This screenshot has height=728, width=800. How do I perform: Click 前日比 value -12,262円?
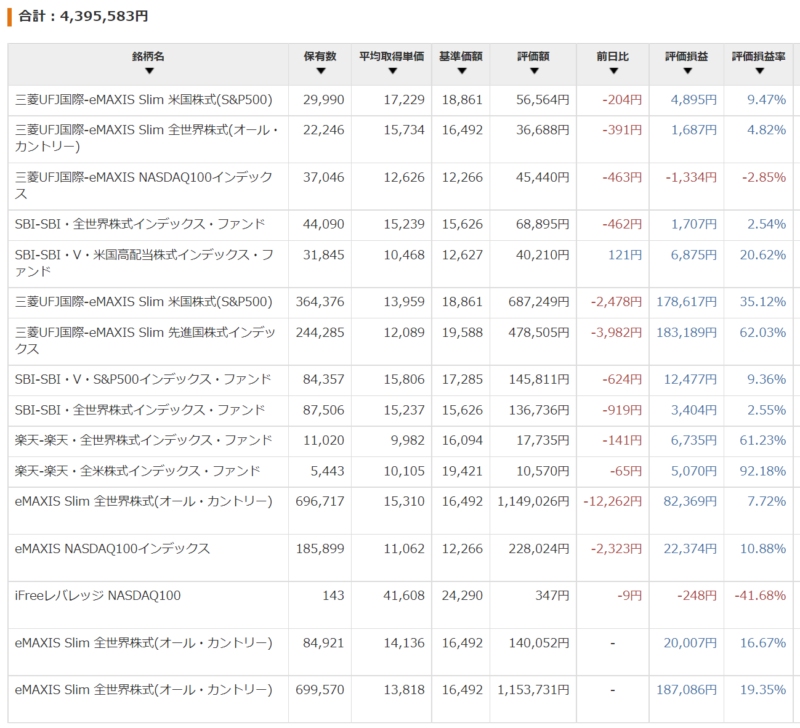tap(613, 501)
